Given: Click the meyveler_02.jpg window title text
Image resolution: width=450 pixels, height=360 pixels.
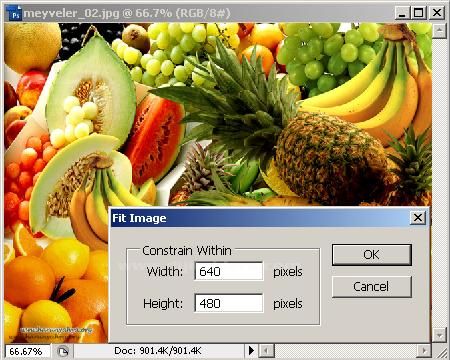Looking at the screenshot, I should 127,13.
